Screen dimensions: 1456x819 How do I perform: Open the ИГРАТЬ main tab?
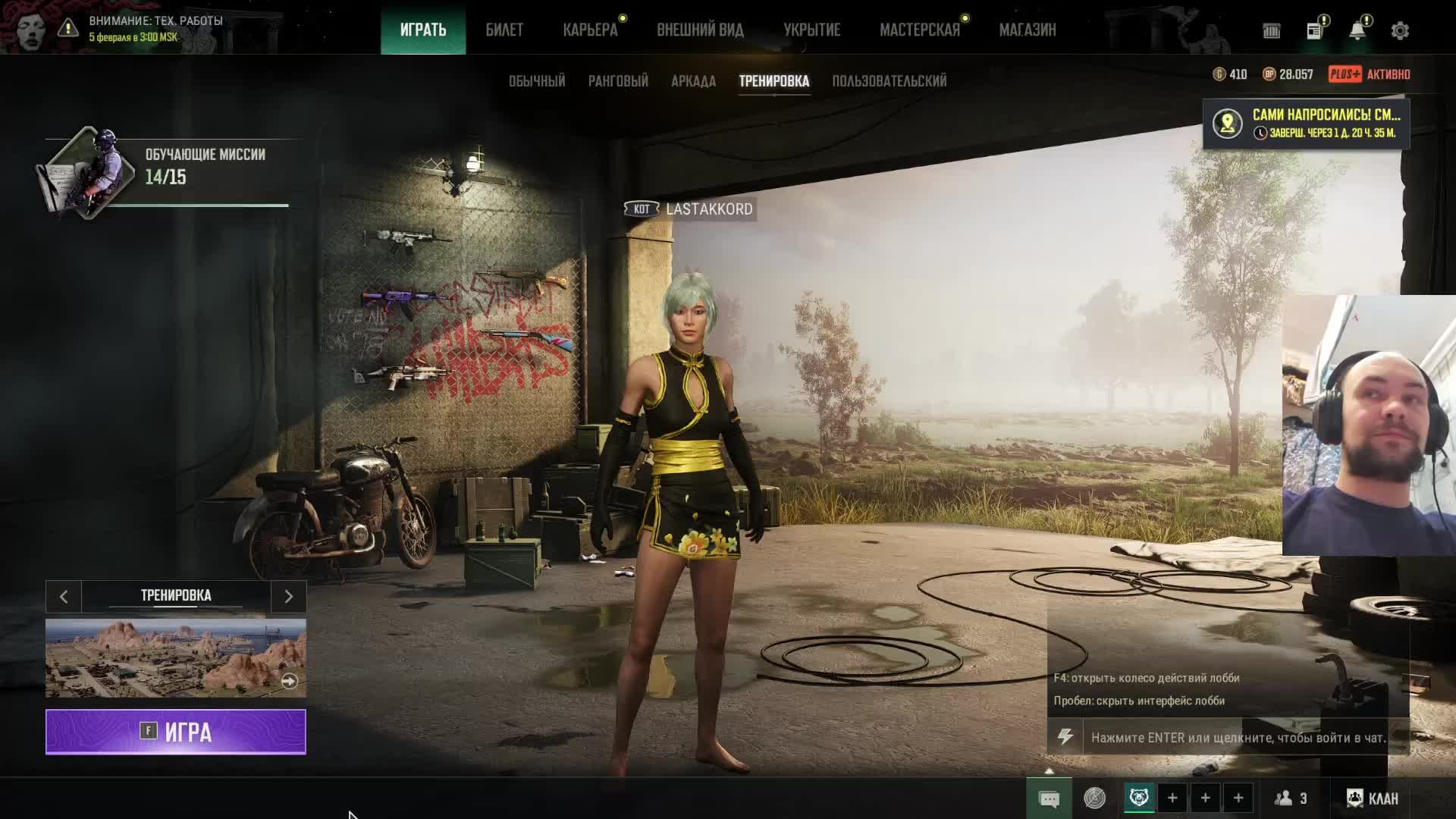tap(423, 30)
